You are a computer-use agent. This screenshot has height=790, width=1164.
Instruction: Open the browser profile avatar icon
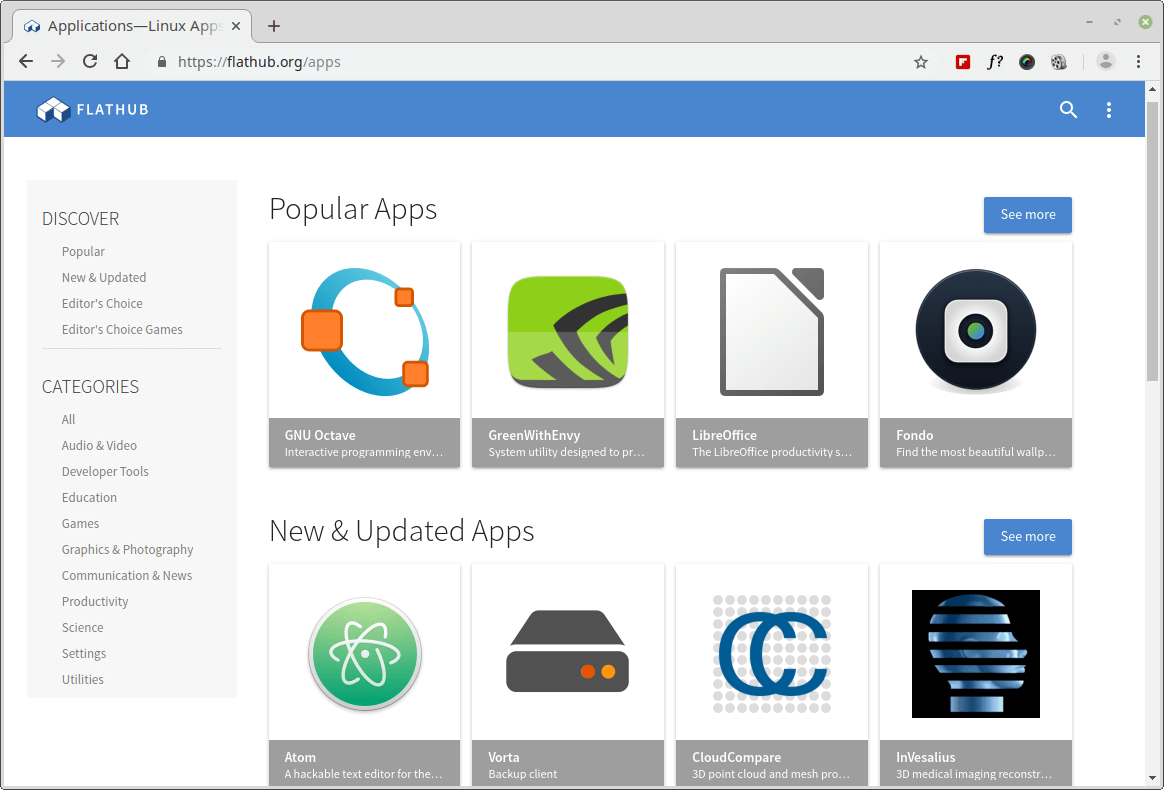[x=1106, y=62]
